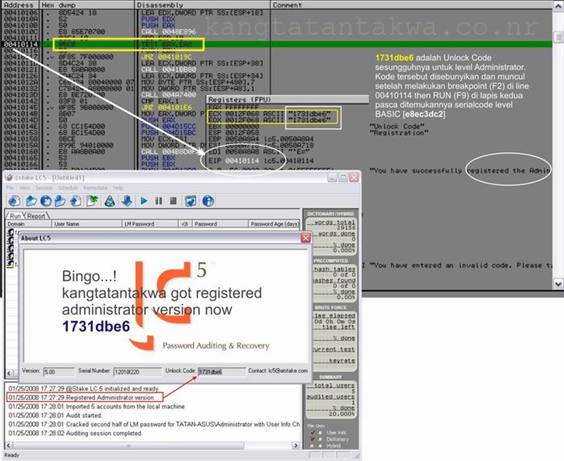Click the Domain column header
564x461 pixels.
29,224
